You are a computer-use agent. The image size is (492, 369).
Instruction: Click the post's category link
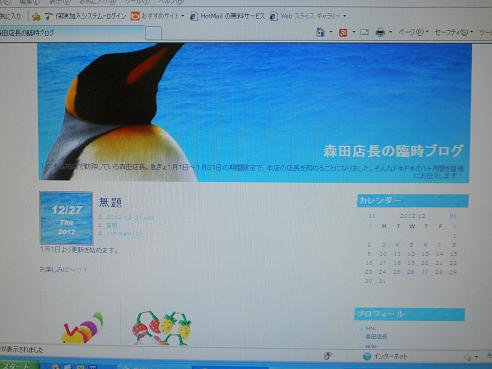click(x=112, y=226)
